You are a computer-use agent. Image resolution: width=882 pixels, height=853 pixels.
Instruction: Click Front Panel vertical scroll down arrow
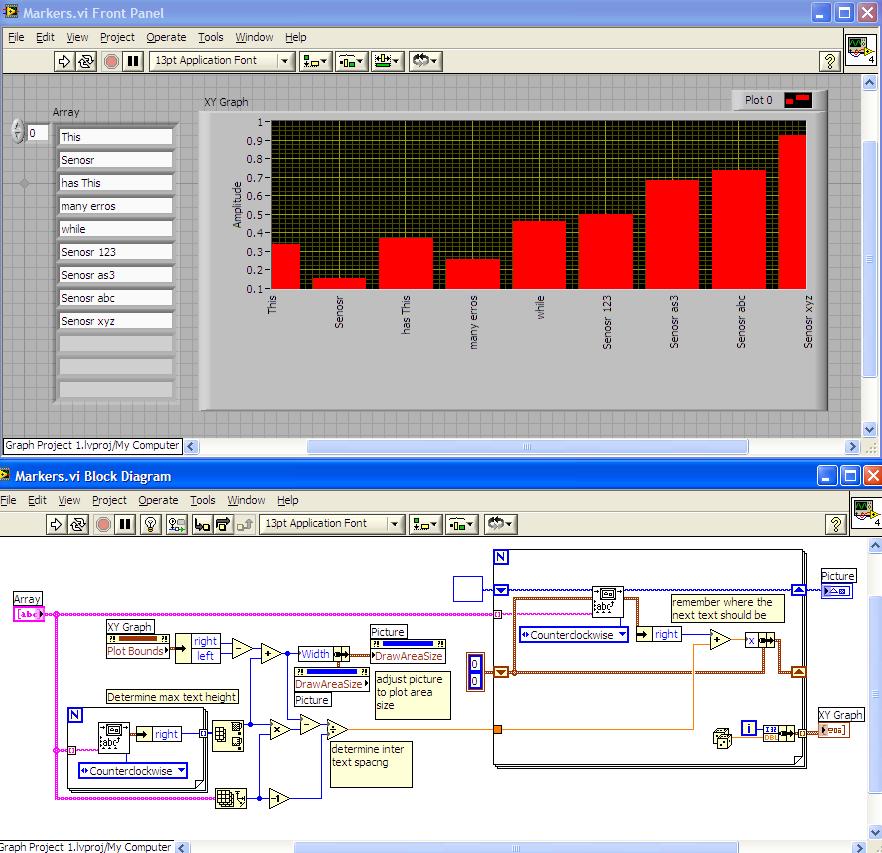point(870,429)
